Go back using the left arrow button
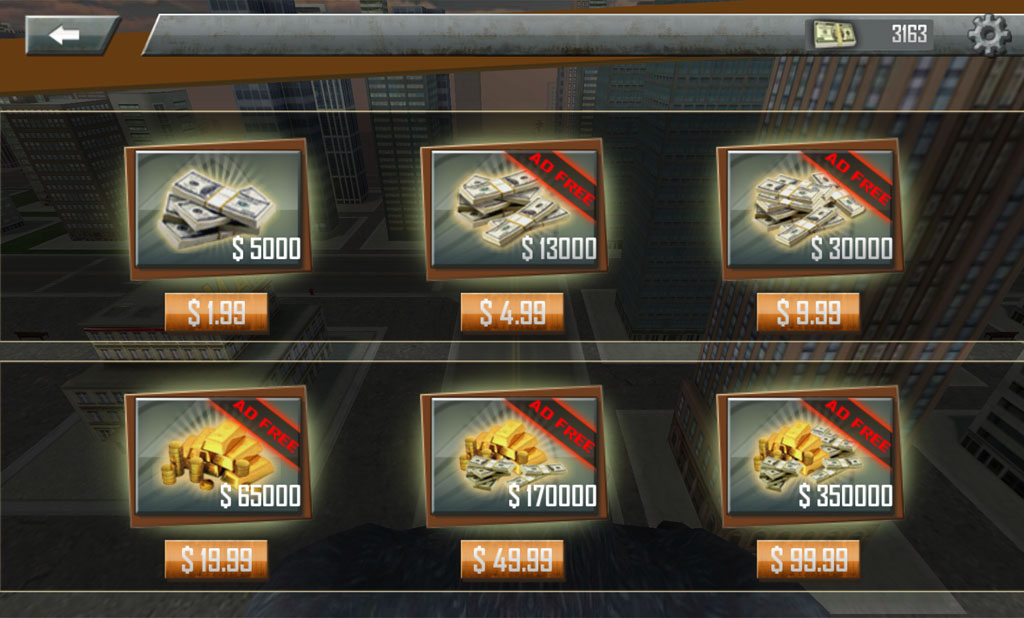1024x618 pixels. pyautogui.click(x=72, y=35)
